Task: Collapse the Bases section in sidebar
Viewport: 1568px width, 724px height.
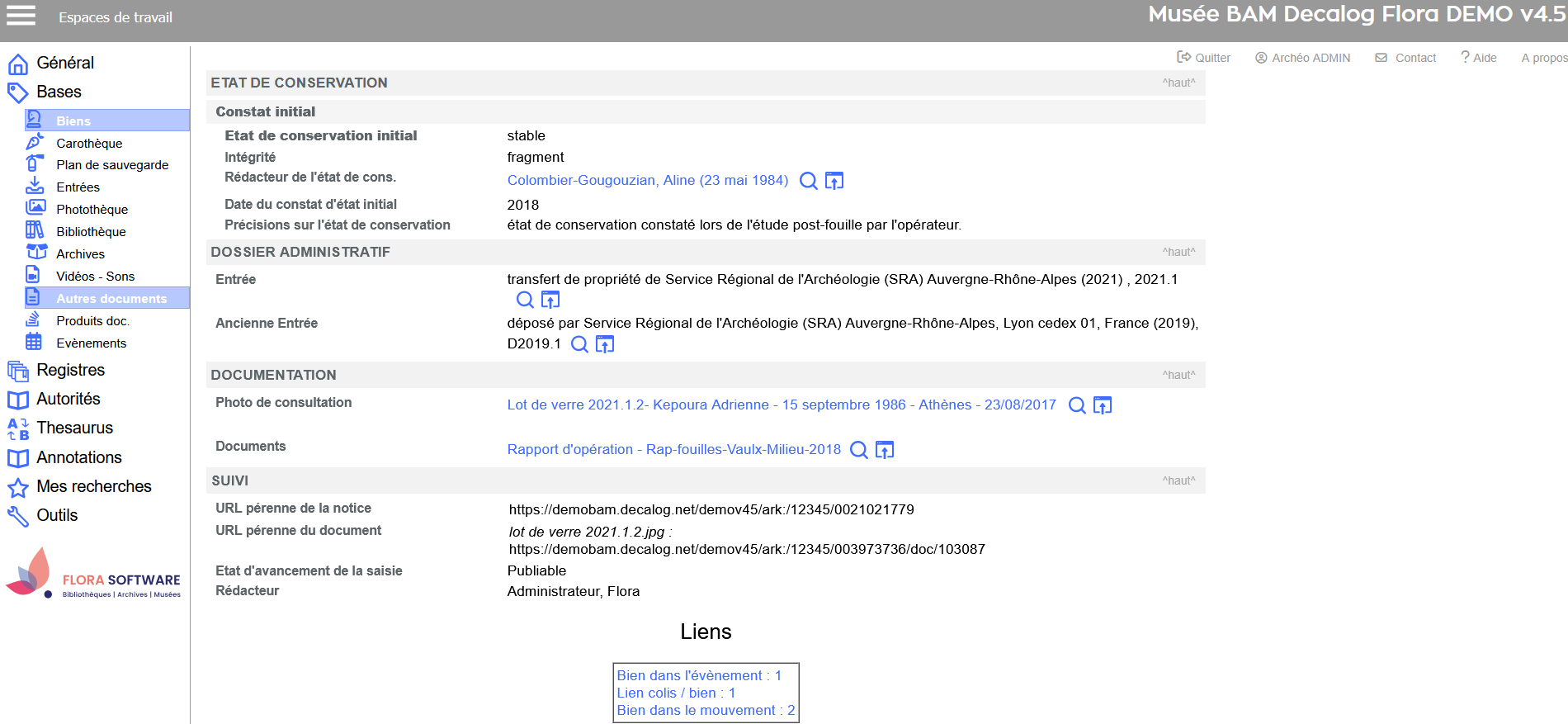Action: [59, 92]
